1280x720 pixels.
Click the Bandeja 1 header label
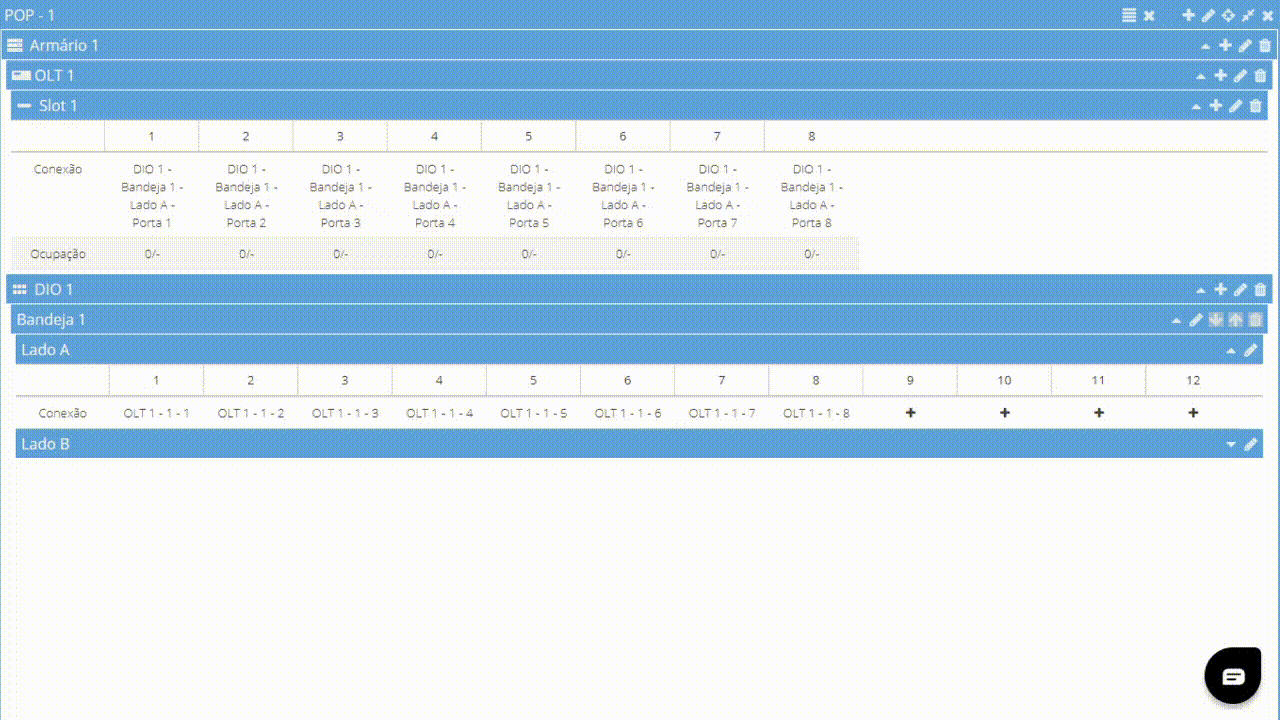[51, 319]
